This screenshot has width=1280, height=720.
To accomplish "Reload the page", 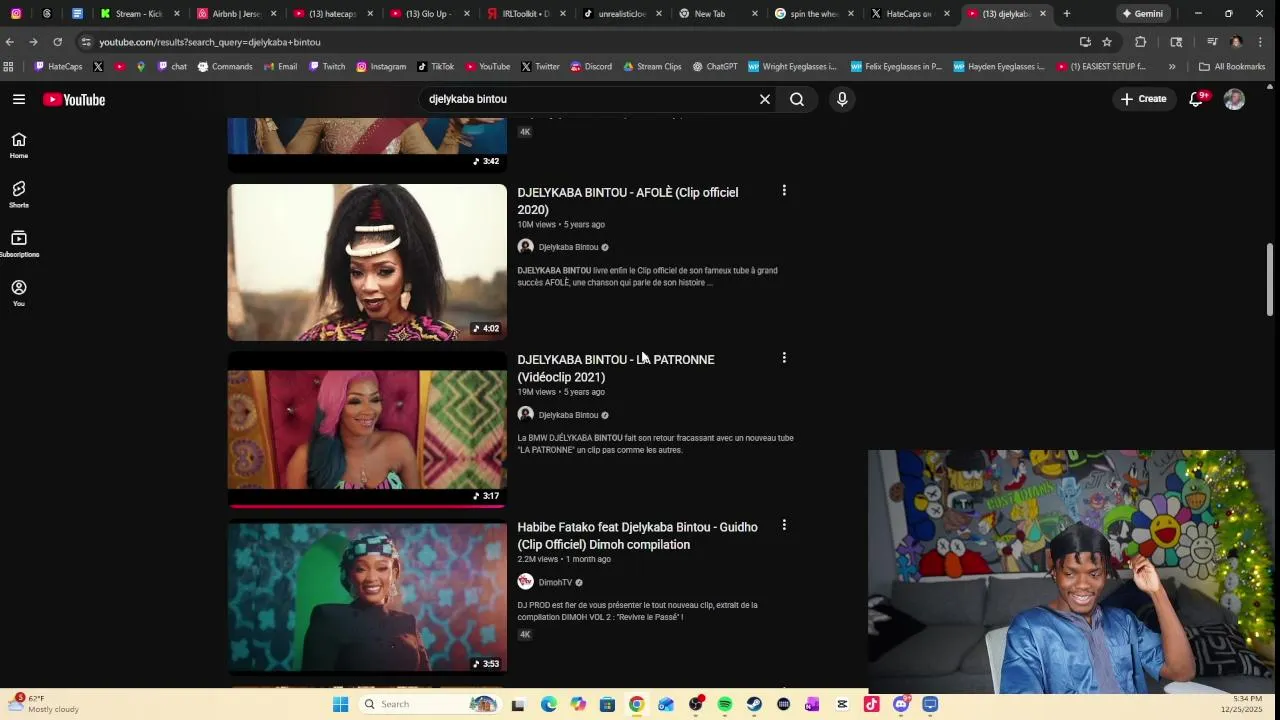I will coord(57,42).
